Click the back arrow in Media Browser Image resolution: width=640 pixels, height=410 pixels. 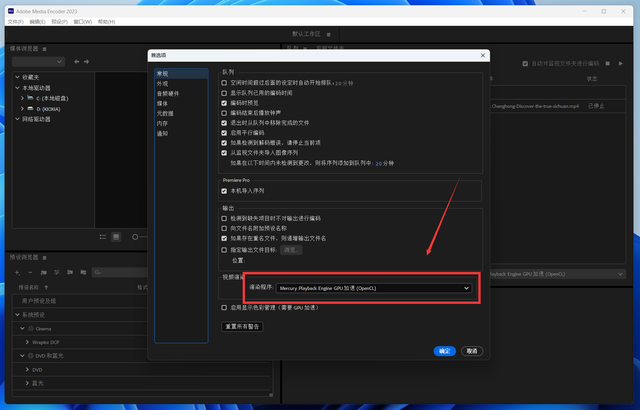[77, 62]
